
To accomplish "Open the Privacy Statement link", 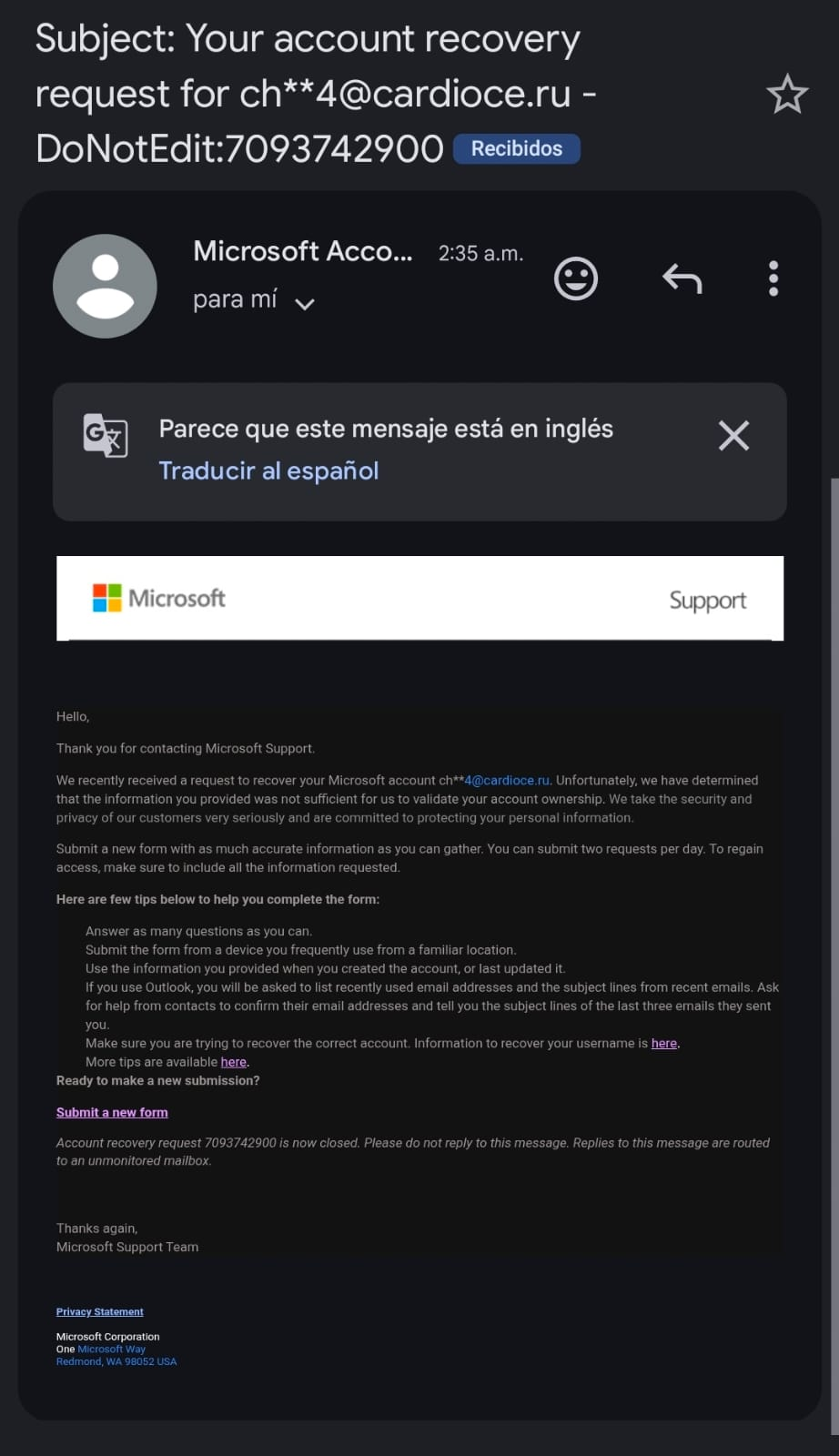I will tap(100, 1311).
